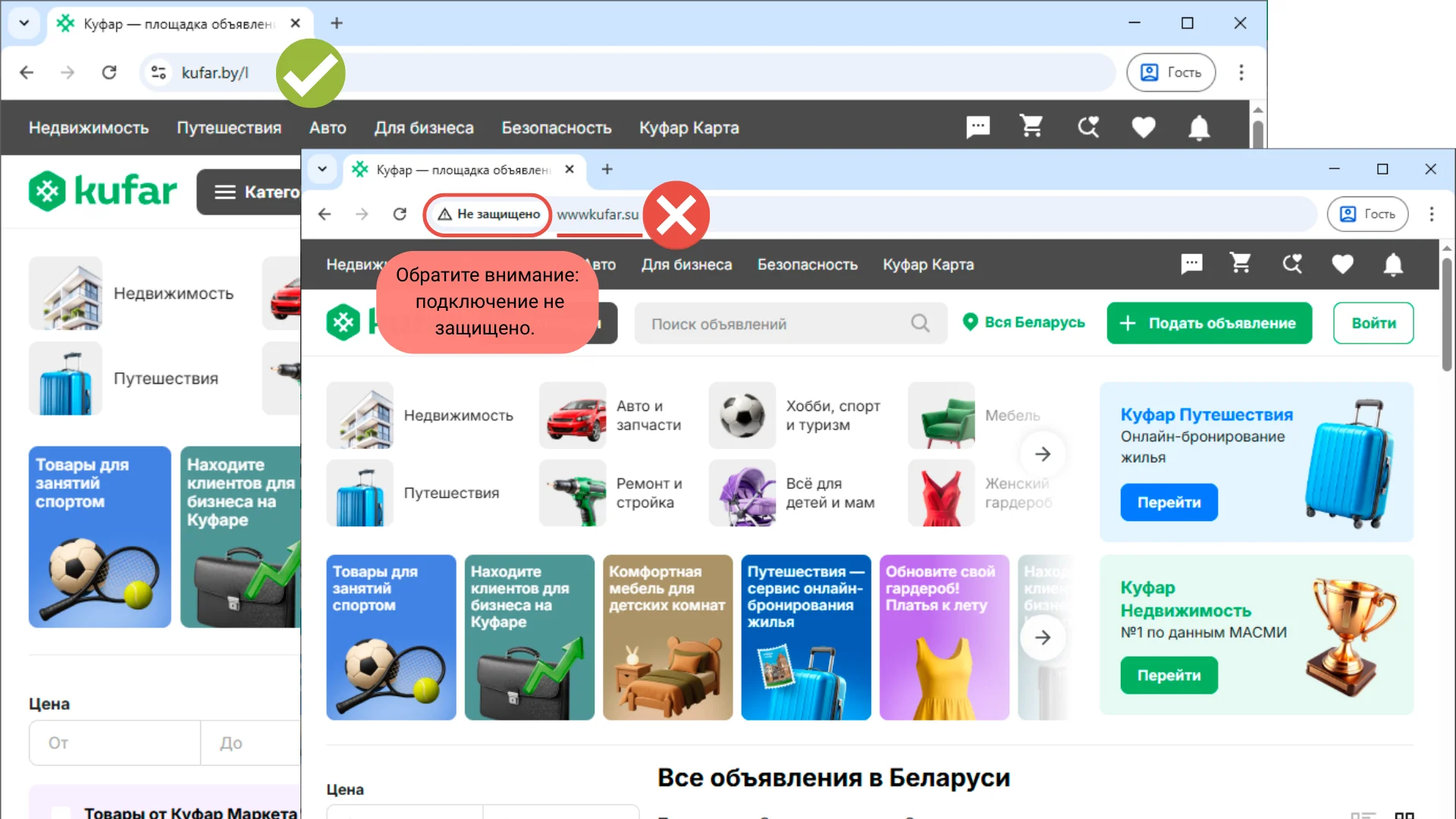Open messages via the chat bubble icon

pos(1191,264)
